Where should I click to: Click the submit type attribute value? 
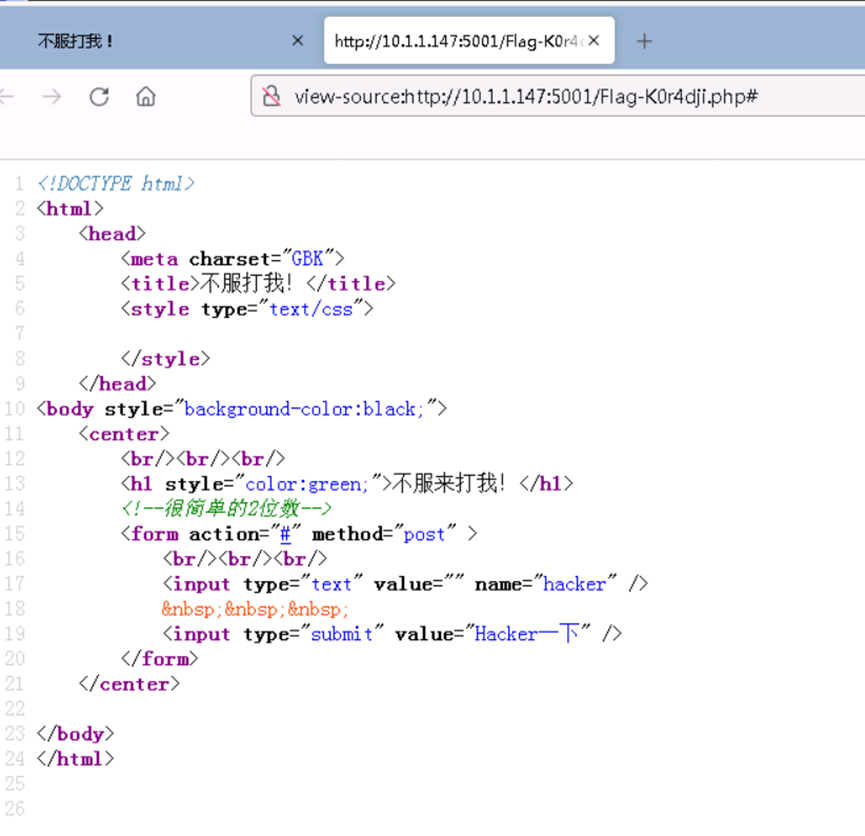341,634
